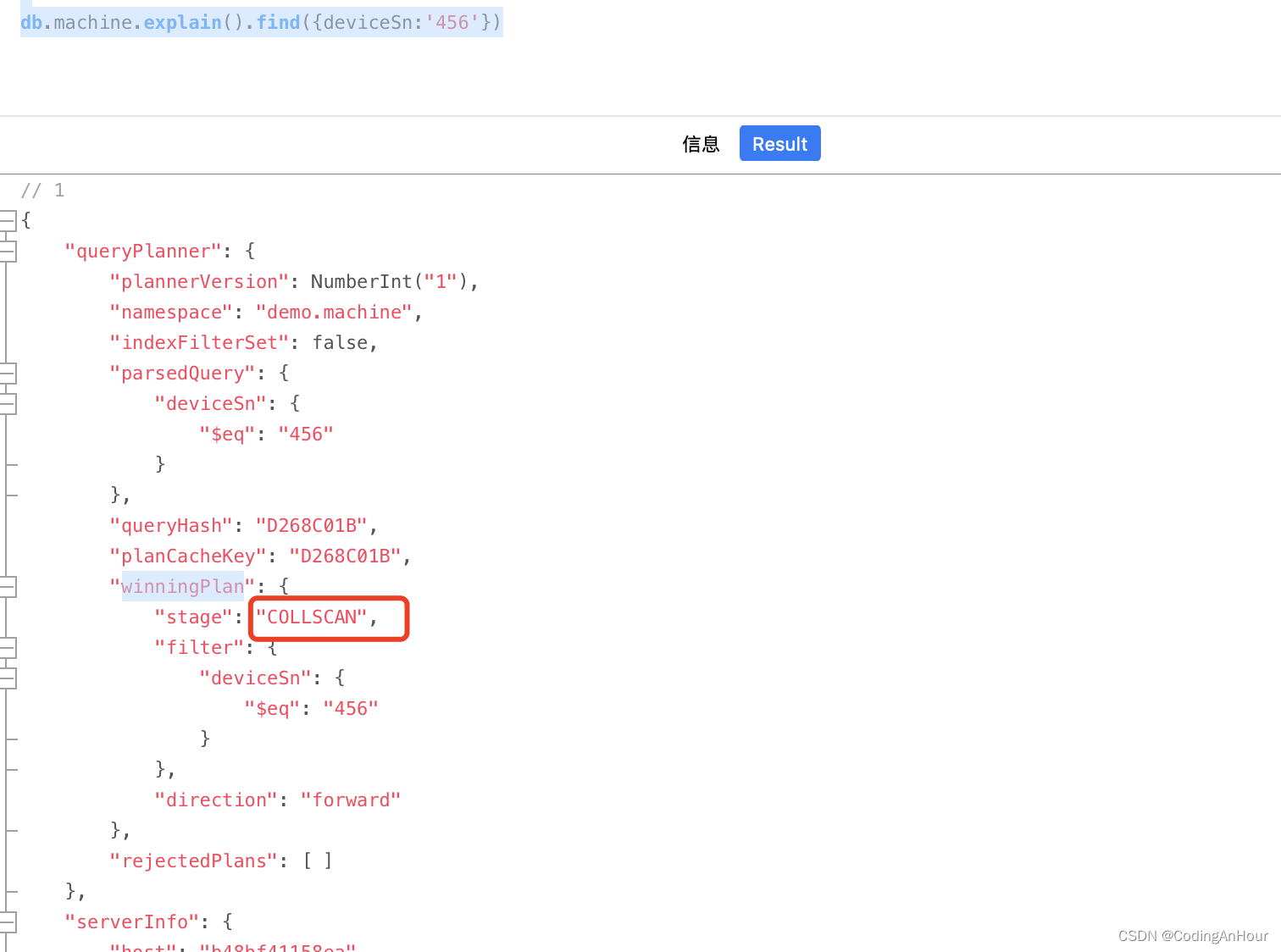Click the "D268C01B" queryHash value
This screenshot has height=952, width=1281.
point(312,526)
